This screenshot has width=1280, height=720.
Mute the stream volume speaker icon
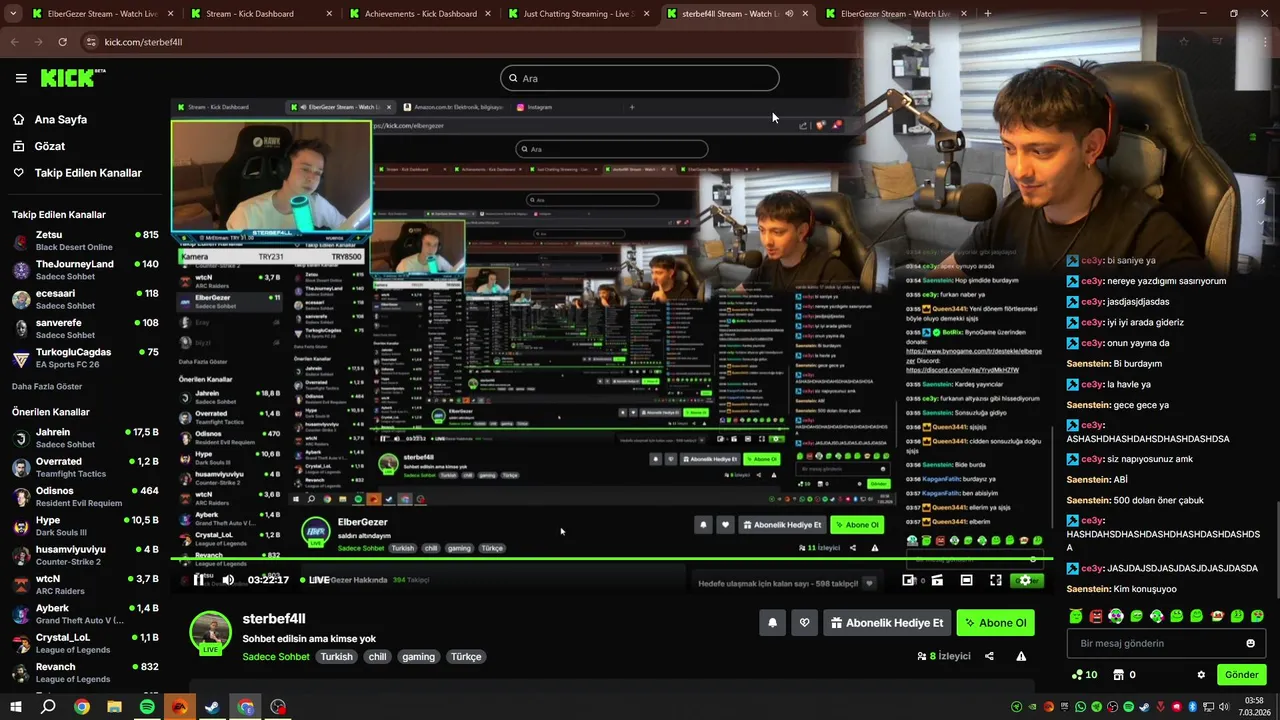pyautogui.click(x=228, y=580)
